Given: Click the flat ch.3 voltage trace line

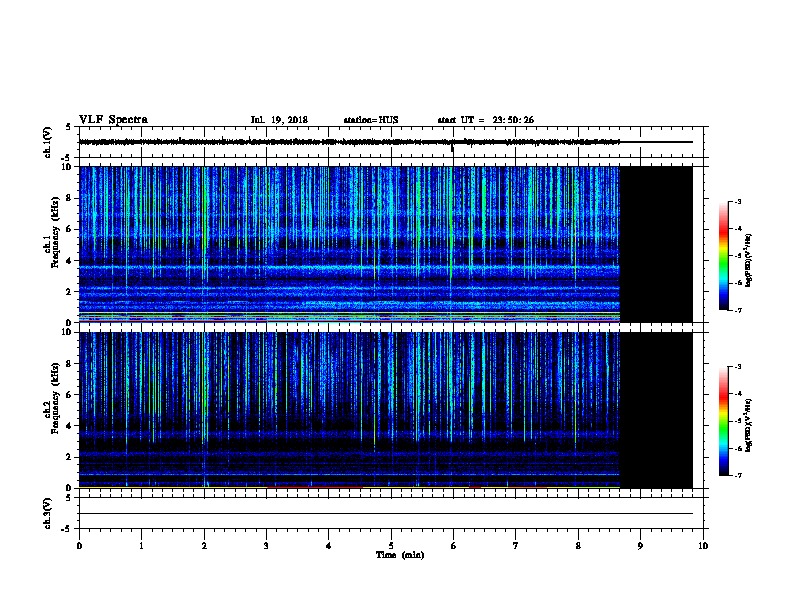Looking at the screenshot, I should pyautogui.click(x=386, y=514).
